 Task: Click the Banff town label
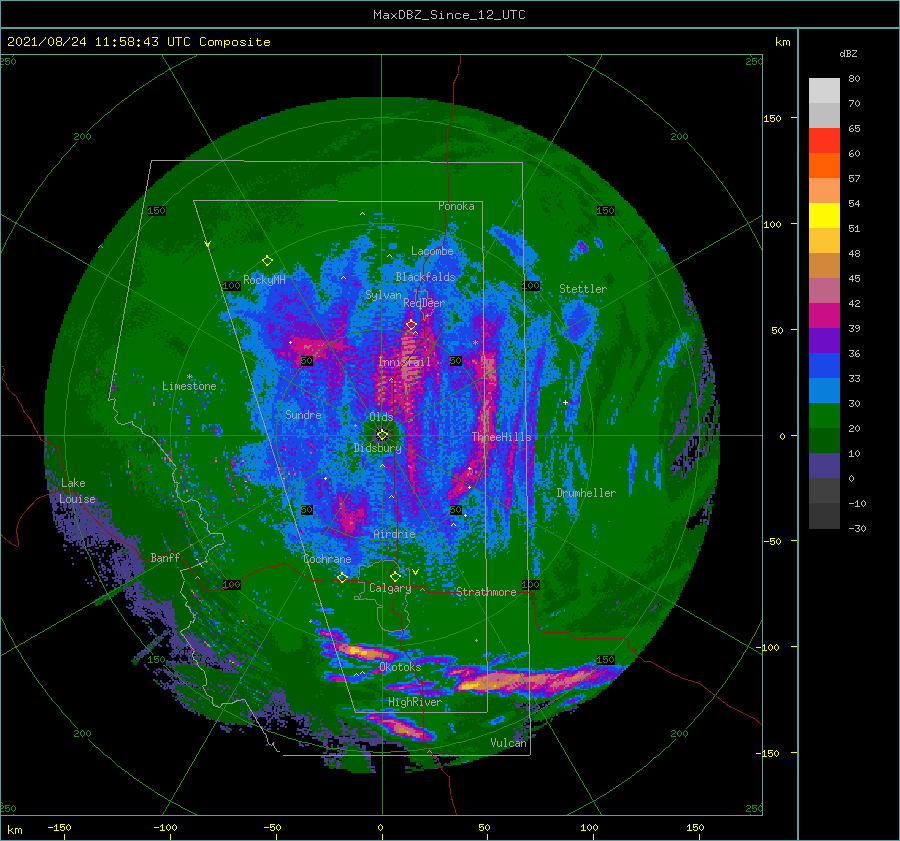tap(165, 557)
